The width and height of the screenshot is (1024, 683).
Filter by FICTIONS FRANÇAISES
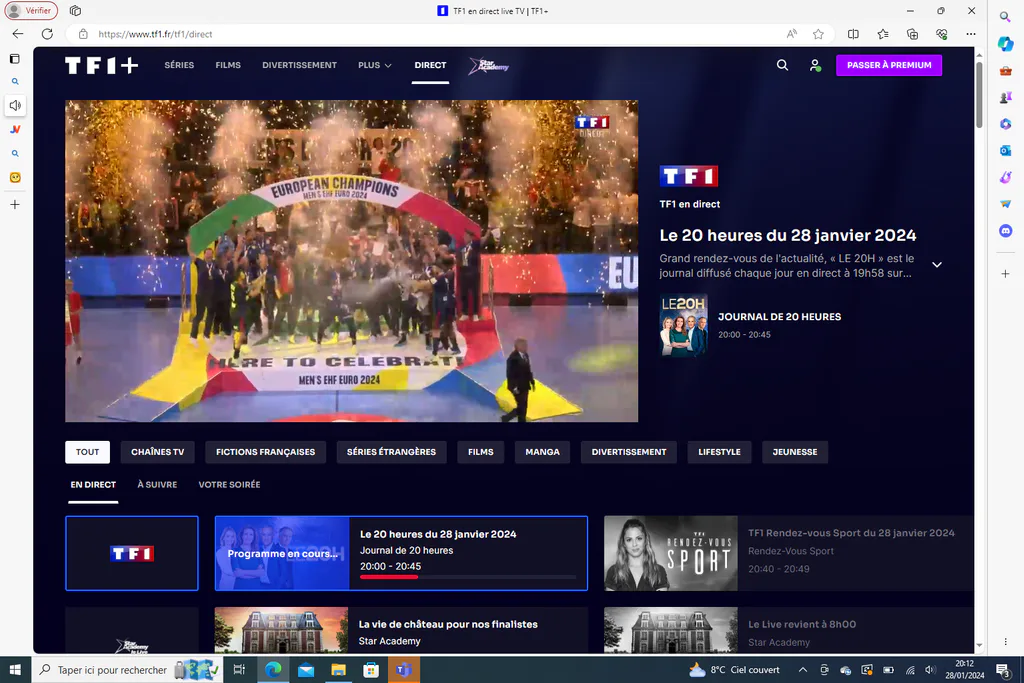tap(265, 452)
